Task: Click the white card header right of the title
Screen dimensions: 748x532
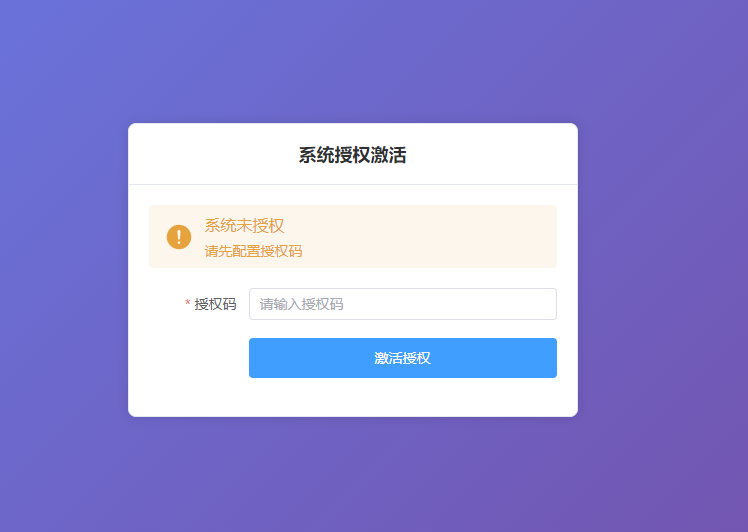Action: click(x=491, y=154)
